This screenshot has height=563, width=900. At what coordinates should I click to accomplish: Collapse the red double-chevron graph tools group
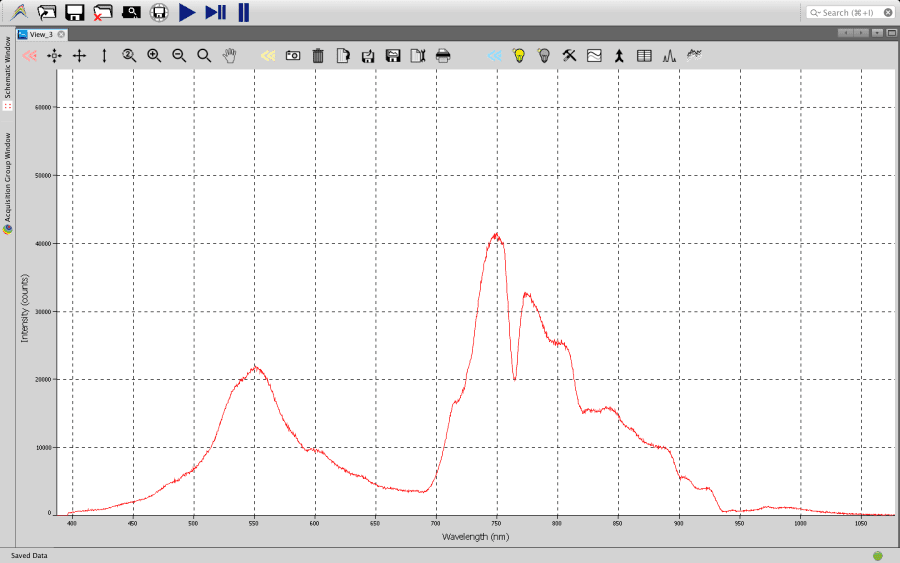(x=29, y=56)
